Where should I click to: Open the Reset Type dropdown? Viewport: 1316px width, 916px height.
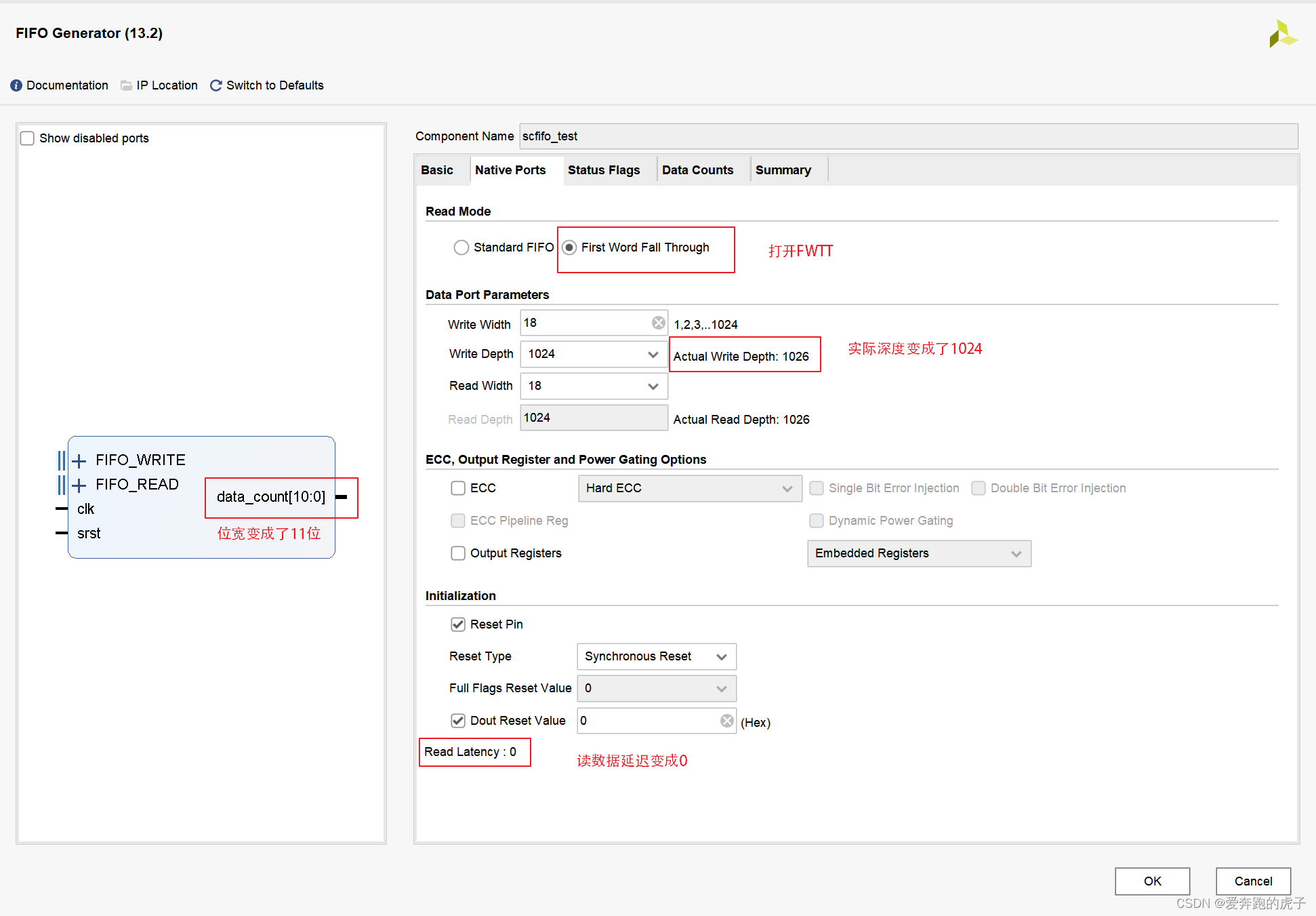click(656, 656)
